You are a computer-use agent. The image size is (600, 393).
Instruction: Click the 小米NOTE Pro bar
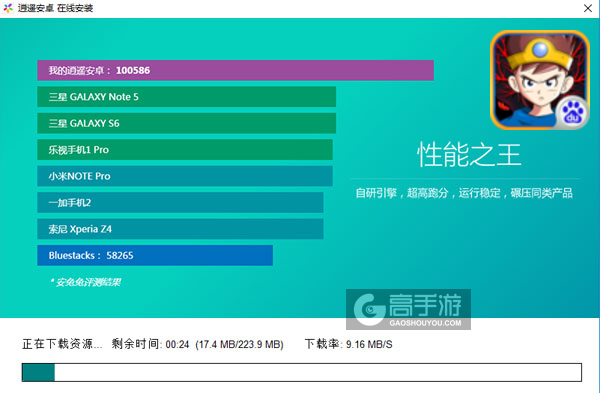(x=185, y=176)
